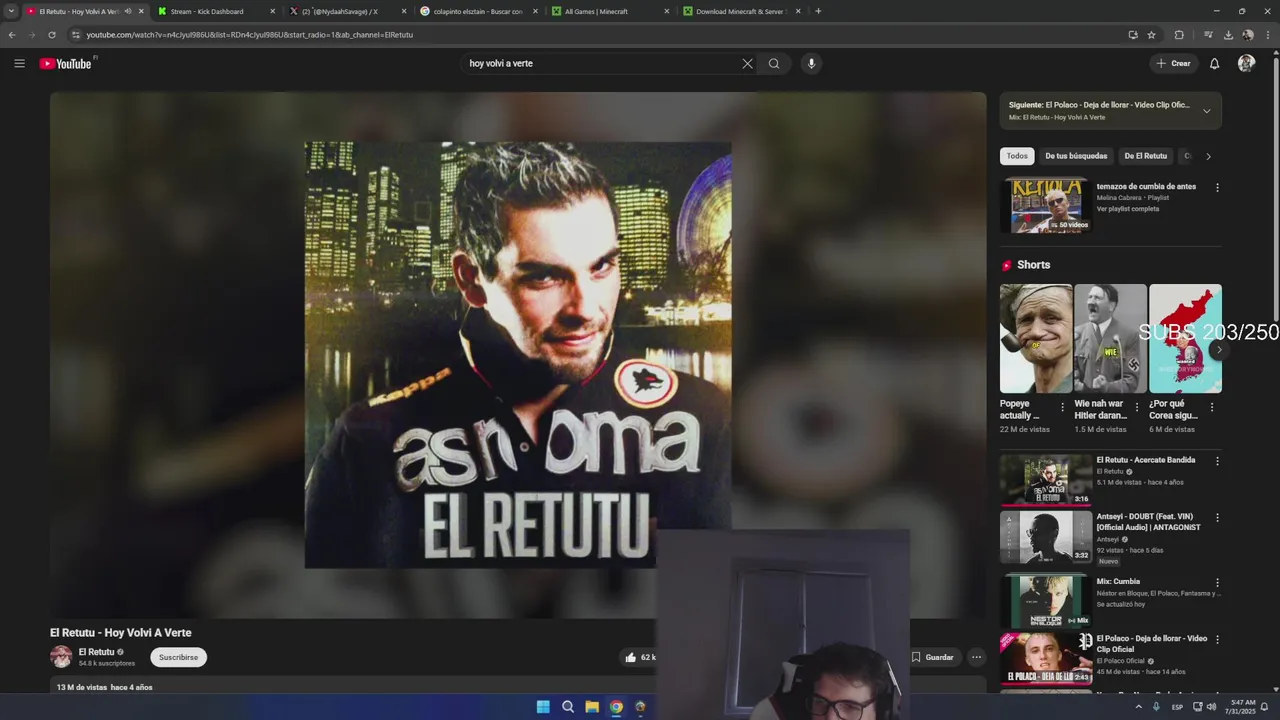Start voice search with microphone icon
The width and height of the screenshot is (1280, 720).
[811, 63]
